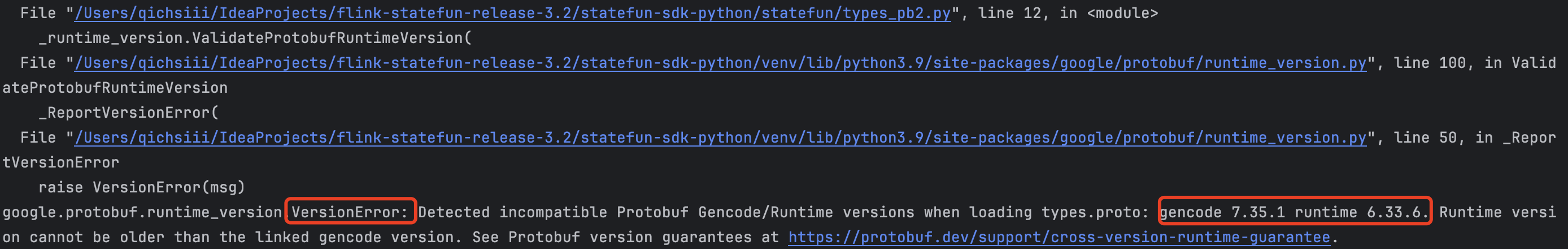
Task: Click the "_runtime_version.ValidateProtobufRuntimeVersion(" line
Action: (x=255, y=38)
